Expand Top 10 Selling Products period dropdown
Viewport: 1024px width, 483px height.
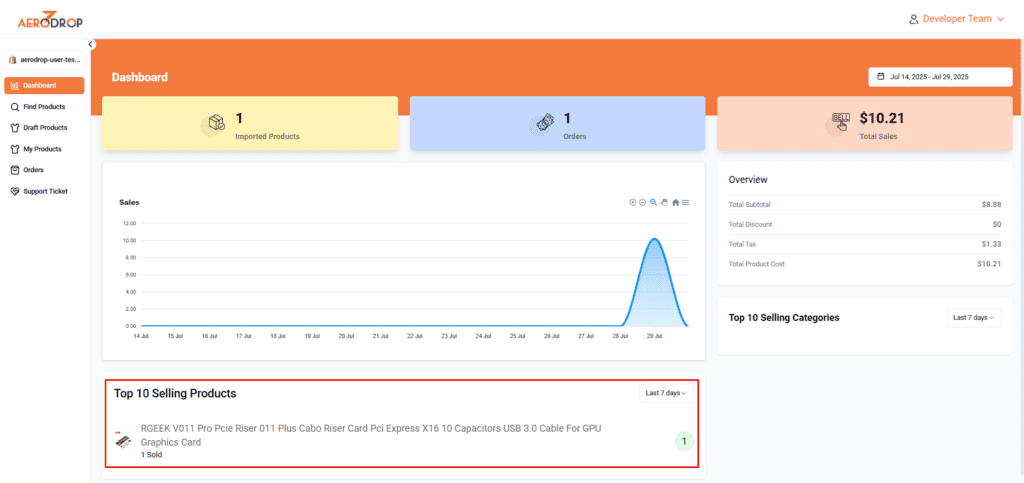pyautogui.click(x=665, y=393)
